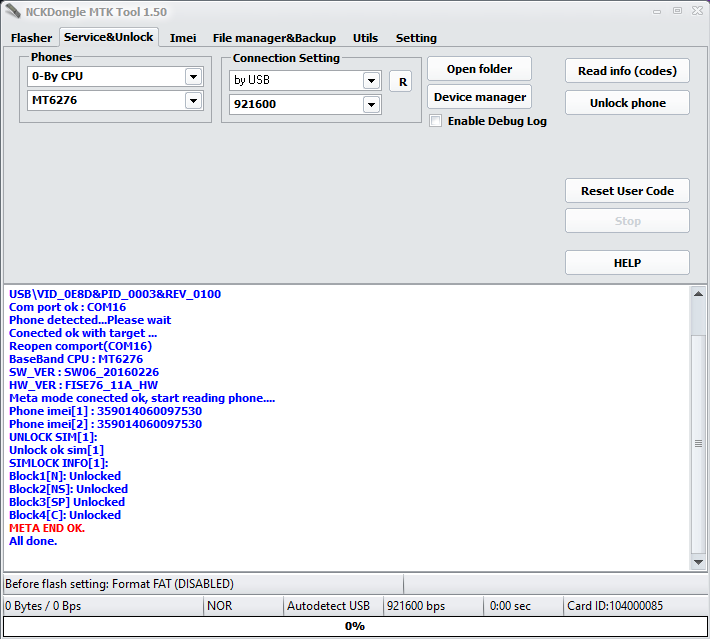Click the USB\VID_0E8D&PID_0003 log line
710x639 pixels.
(x=115, y=294)
